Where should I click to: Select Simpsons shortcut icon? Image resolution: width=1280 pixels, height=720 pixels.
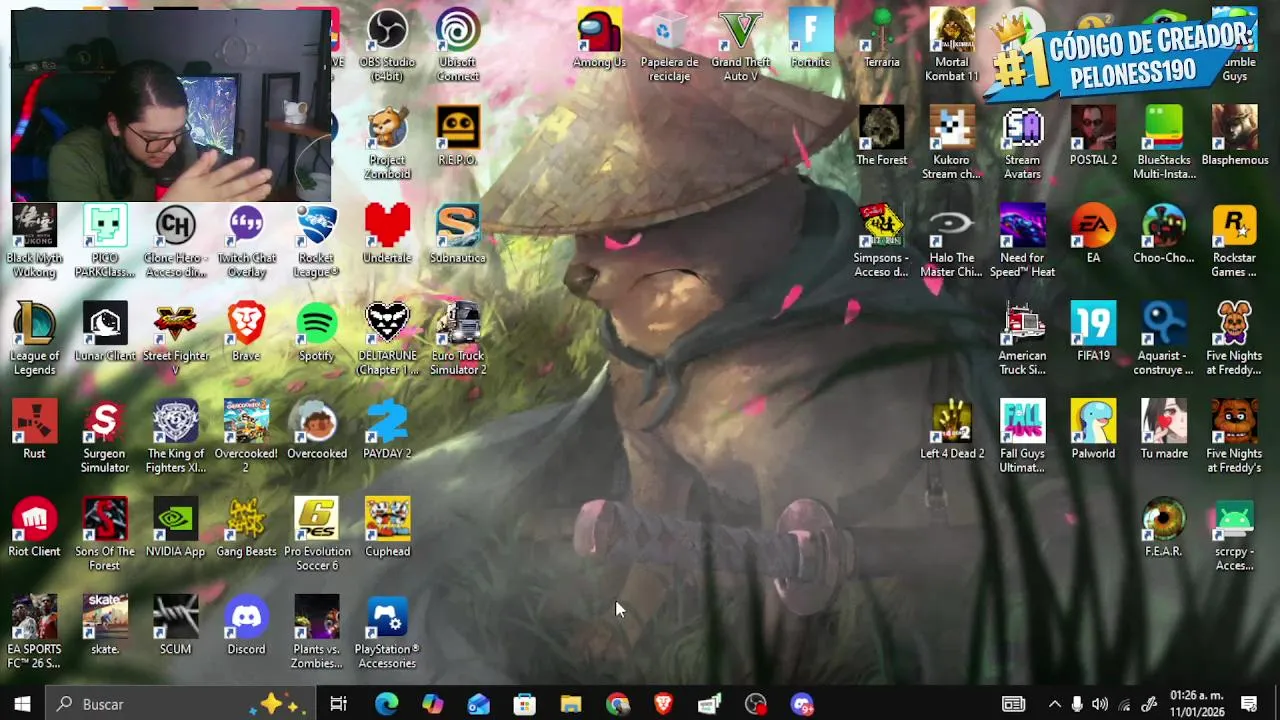[x=881, y=226]
